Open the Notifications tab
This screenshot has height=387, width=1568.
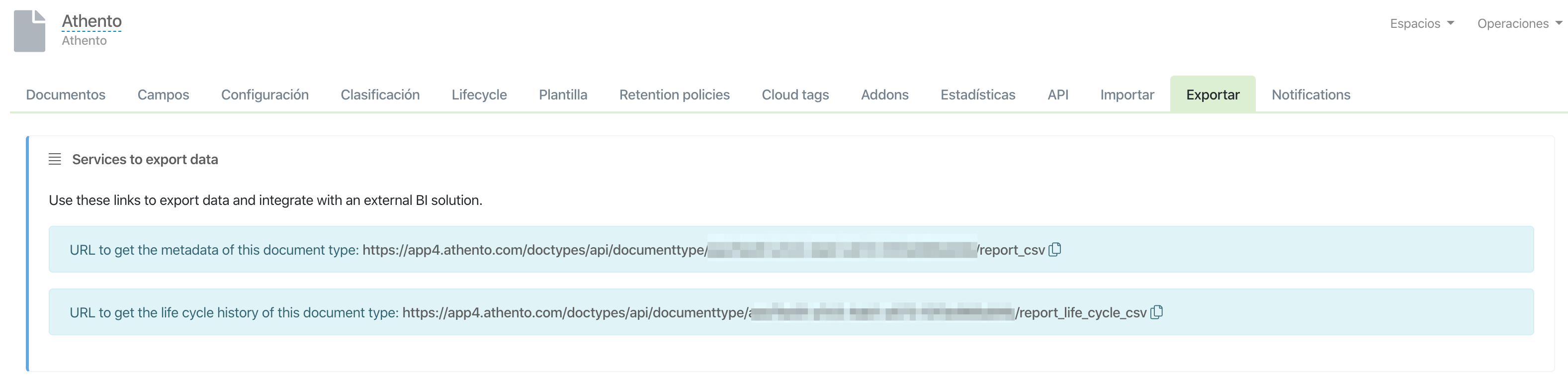1310,95
